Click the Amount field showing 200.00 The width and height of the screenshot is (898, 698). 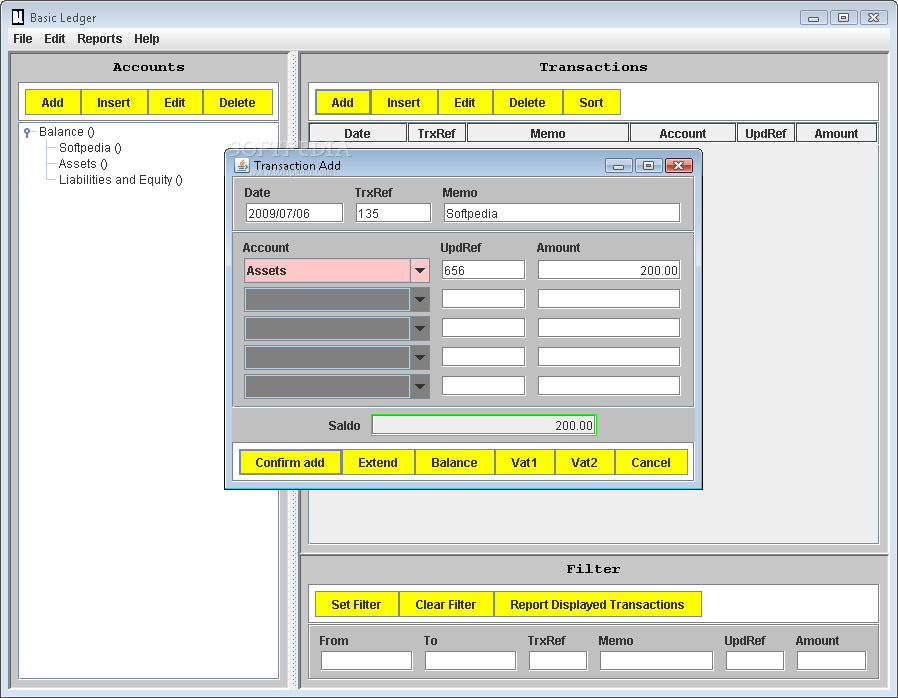pyautogui.click(x=609, y=270)
